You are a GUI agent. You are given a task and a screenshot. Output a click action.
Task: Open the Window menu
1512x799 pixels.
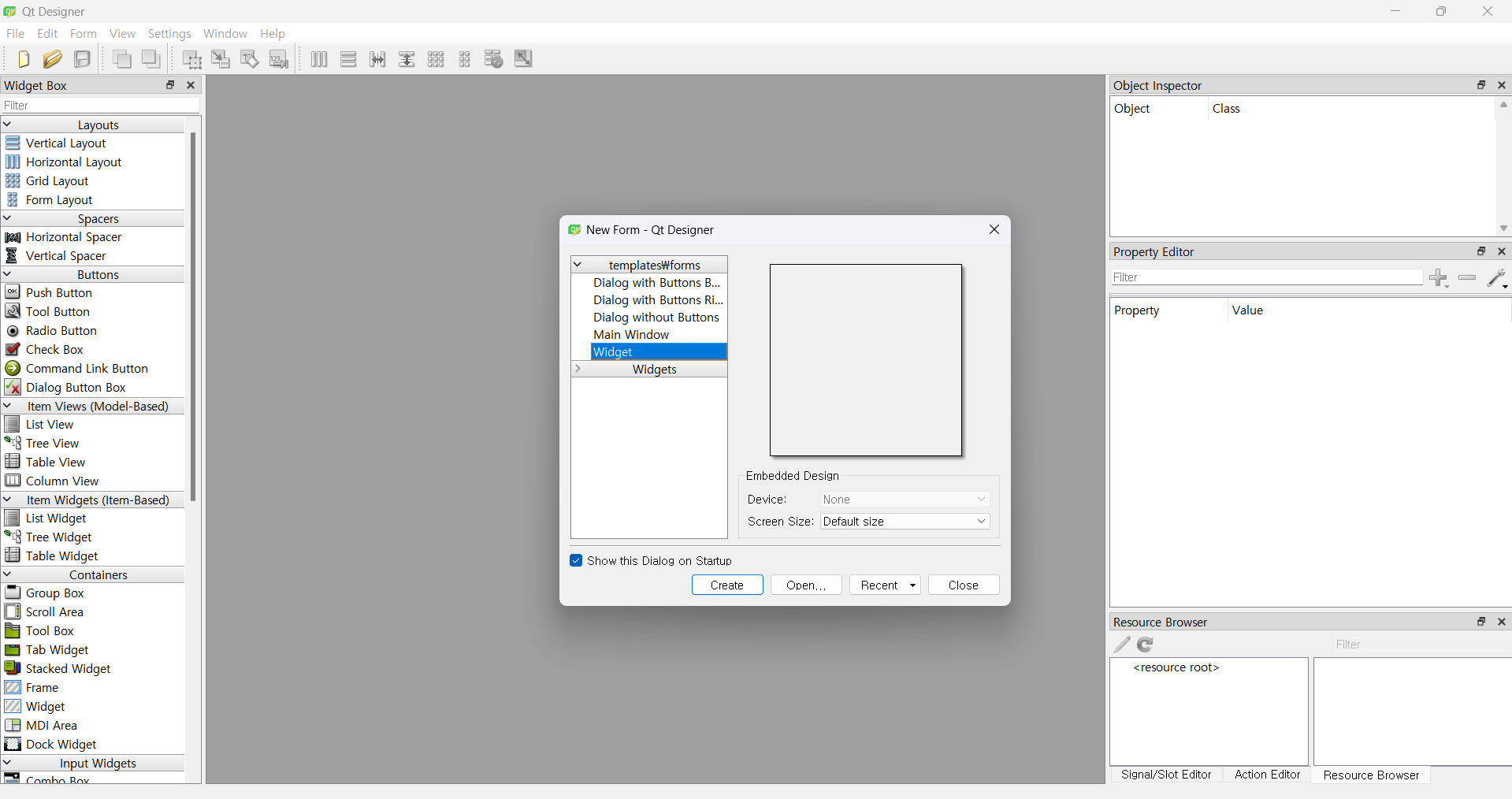[x=225, y=34]
